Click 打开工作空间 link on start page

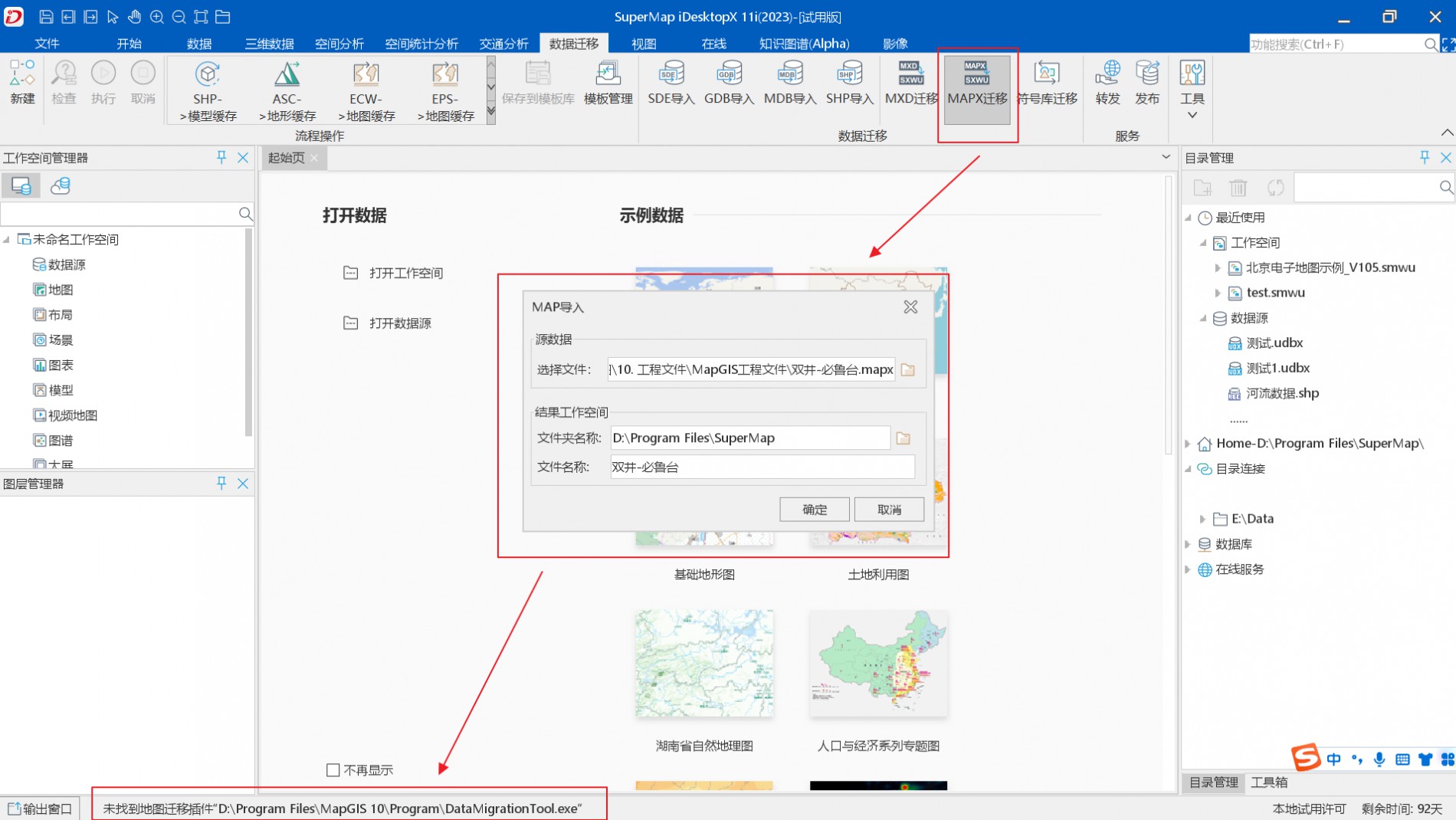point(406,273)
